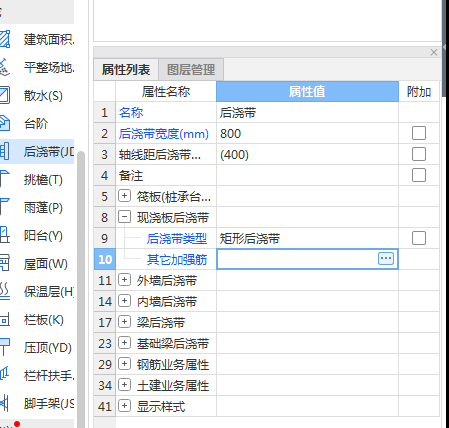
Task: Close the property panel with X
Action: pos(434,52)
